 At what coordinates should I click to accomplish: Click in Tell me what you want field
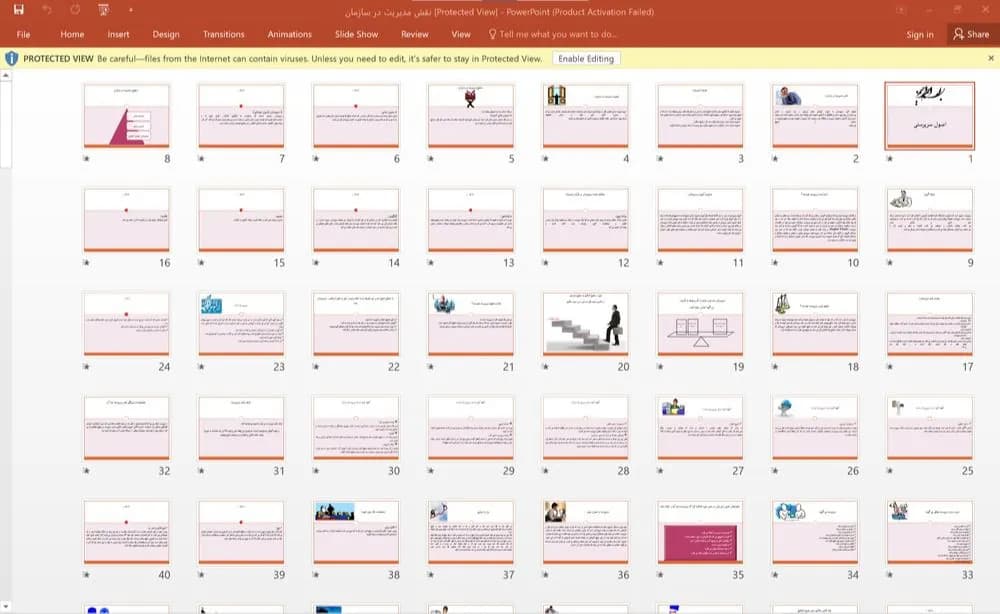557,34
